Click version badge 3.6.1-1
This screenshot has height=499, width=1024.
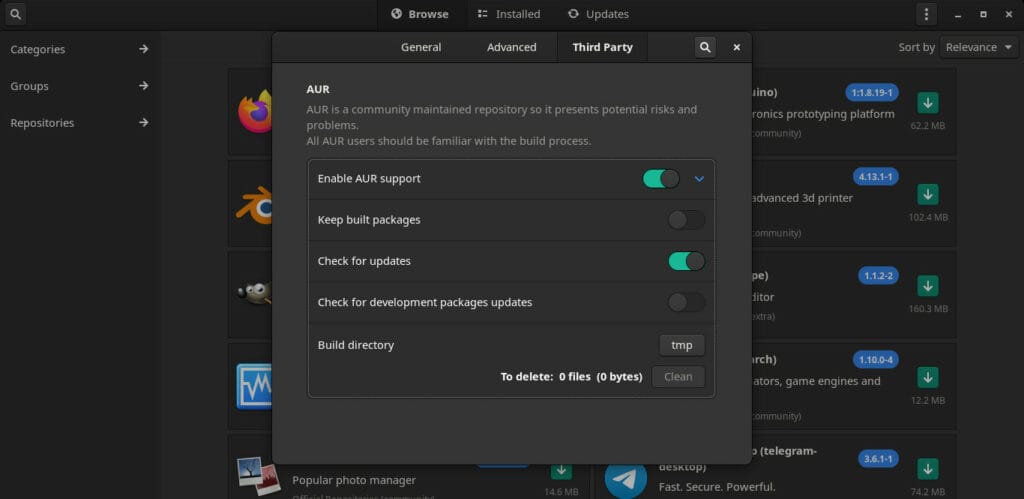point(878,459)
